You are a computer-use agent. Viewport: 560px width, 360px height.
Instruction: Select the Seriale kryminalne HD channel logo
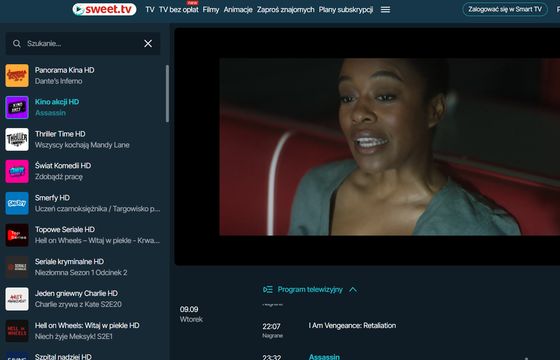[17, 267]
